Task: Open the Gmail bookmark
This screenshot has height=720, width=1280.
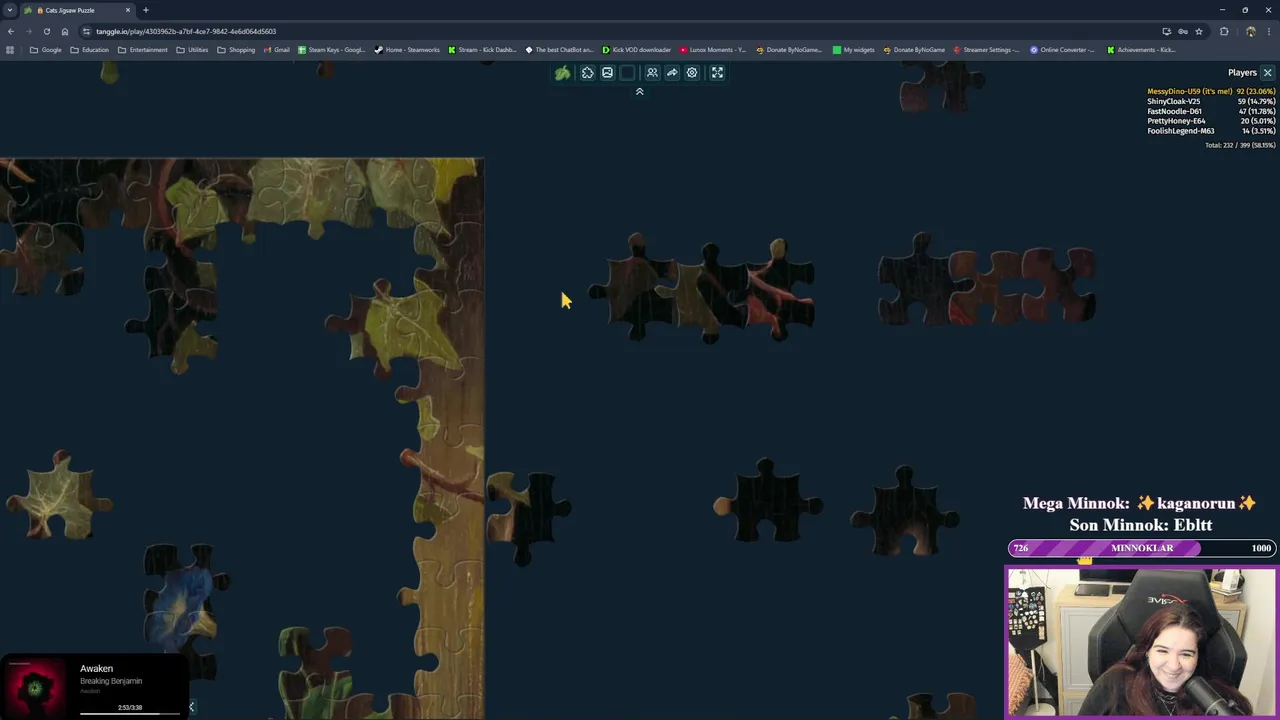Action: click(276, 49)
